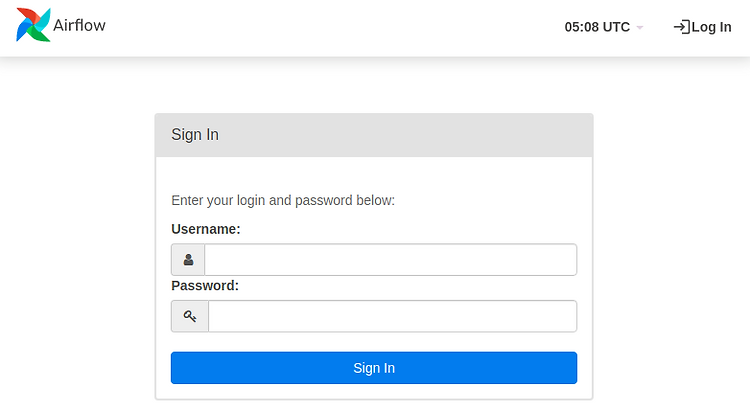Click the key icon beside Password
750x411 pixels.
pos(190,316)
